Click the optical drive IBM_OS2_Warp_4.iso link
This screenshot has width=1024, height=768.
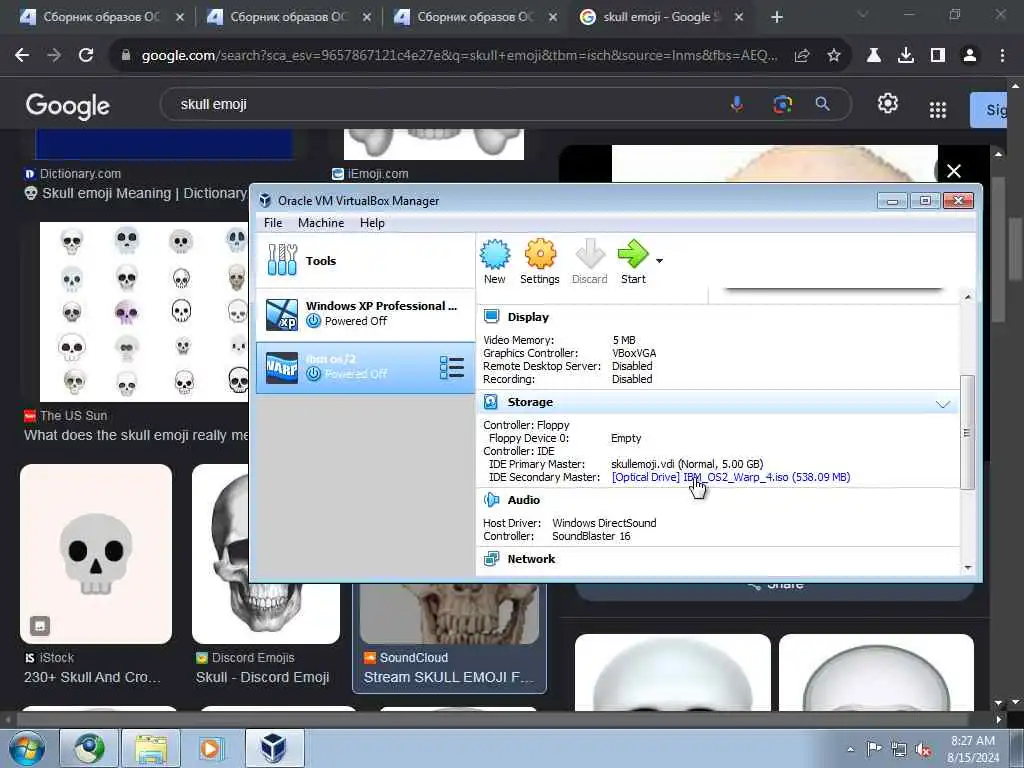click(x=731, y=477)
